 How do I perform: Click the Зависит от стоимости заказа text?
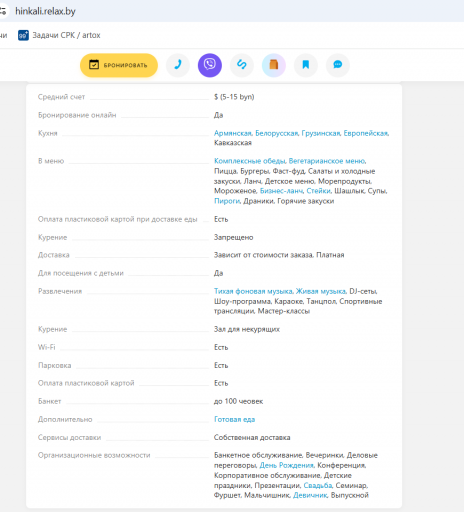coord(263,255)
